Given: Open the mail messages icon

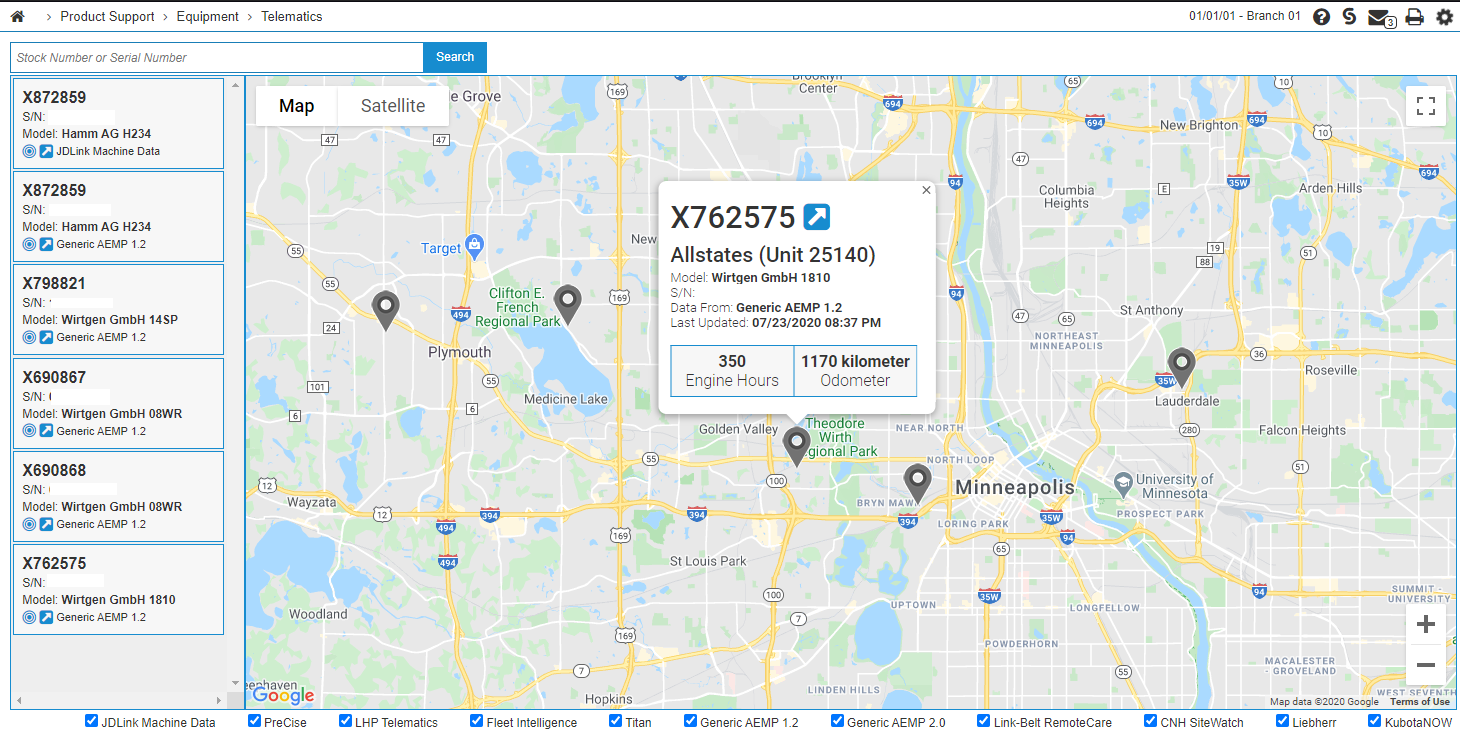Looking at the screenshot, I should tap(1381, 17).
